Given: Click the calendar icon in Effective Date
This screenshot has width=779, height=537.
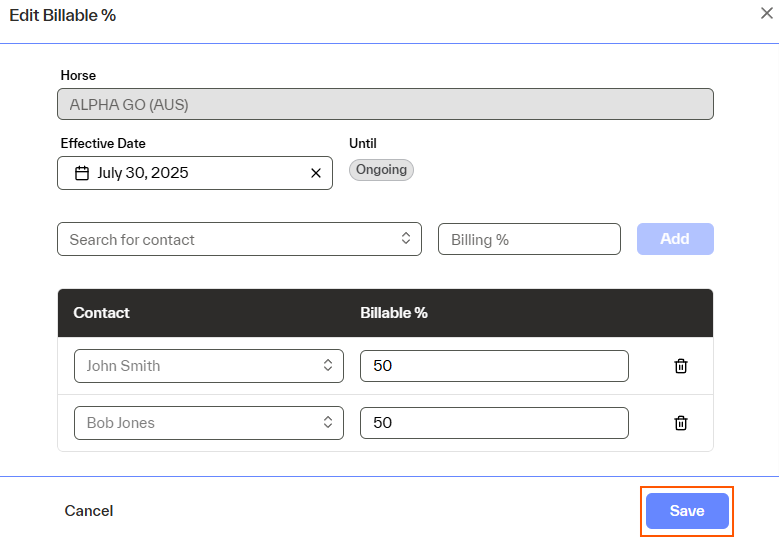Looking at the screenshot, I should pos(82,173).
